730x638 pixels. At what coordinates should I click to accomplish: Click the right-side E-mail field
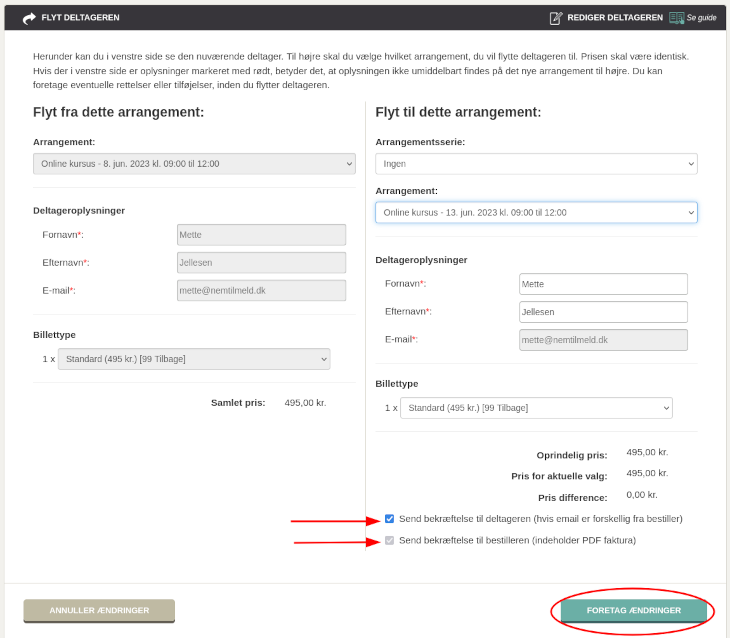[x=603, y=340]
